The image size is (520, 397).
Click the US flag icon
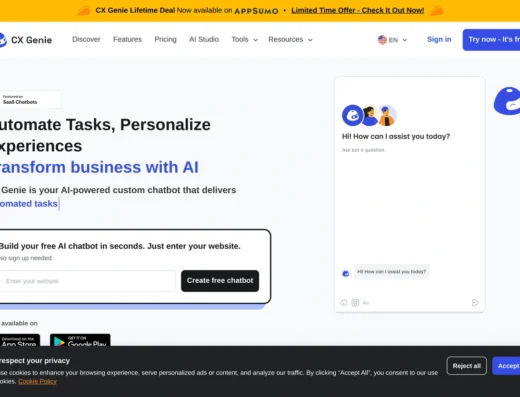[382, 40]
